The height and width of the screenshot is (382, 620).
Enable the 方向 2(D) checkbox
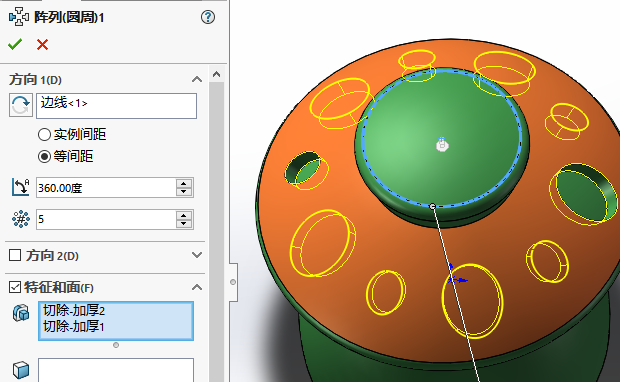(x=15, y=255)
